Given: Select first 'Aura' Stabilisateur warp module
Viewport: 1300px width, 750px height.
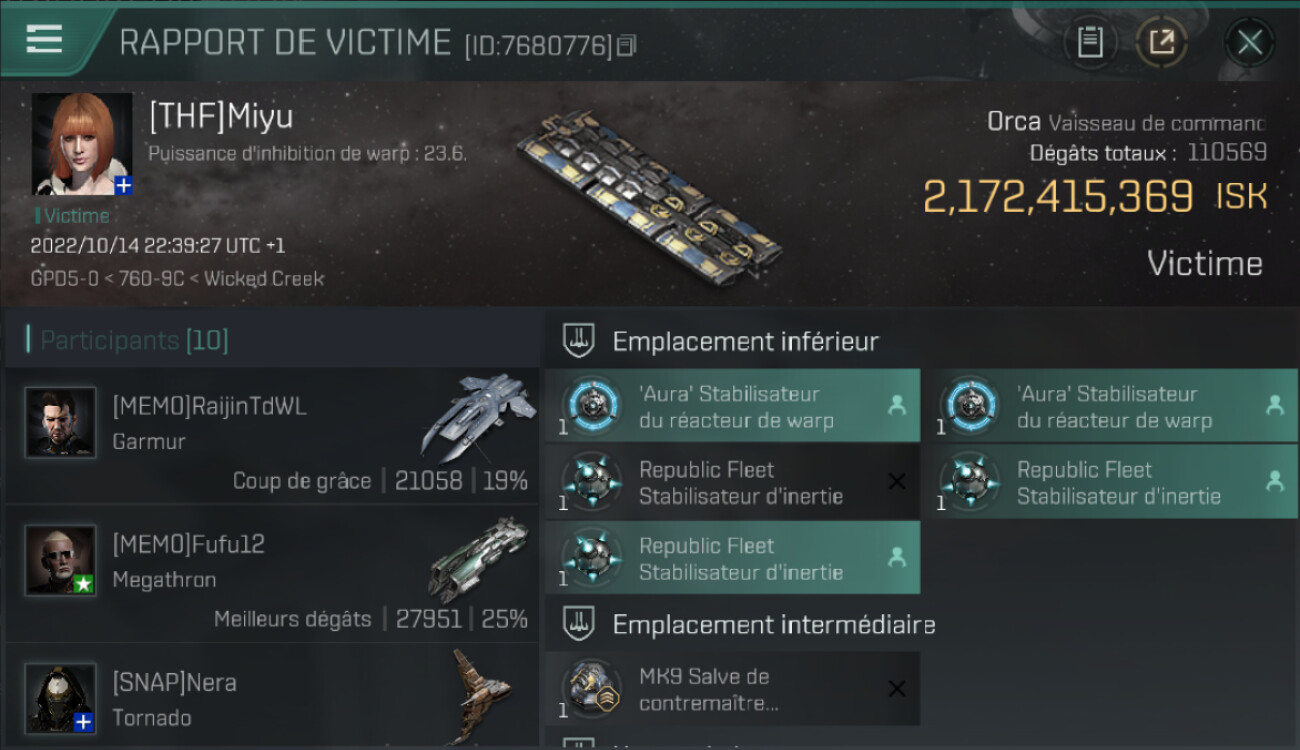Looking at the screenshot, I should pos(733,406).
